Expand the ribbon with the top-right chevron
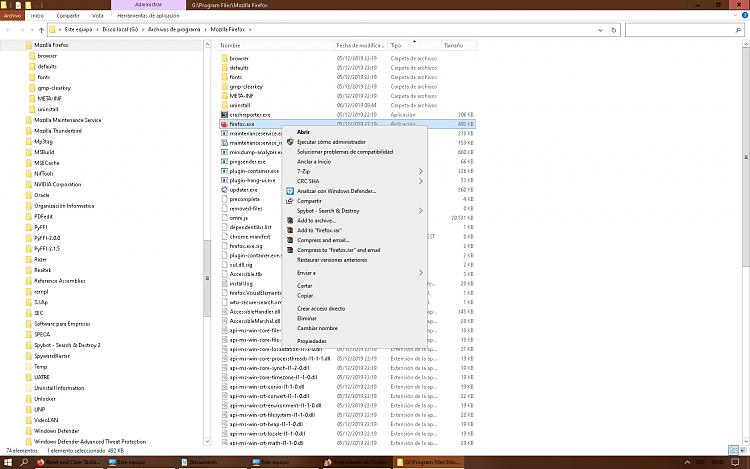Screen dimensions: 750x469 click(735, 15)
